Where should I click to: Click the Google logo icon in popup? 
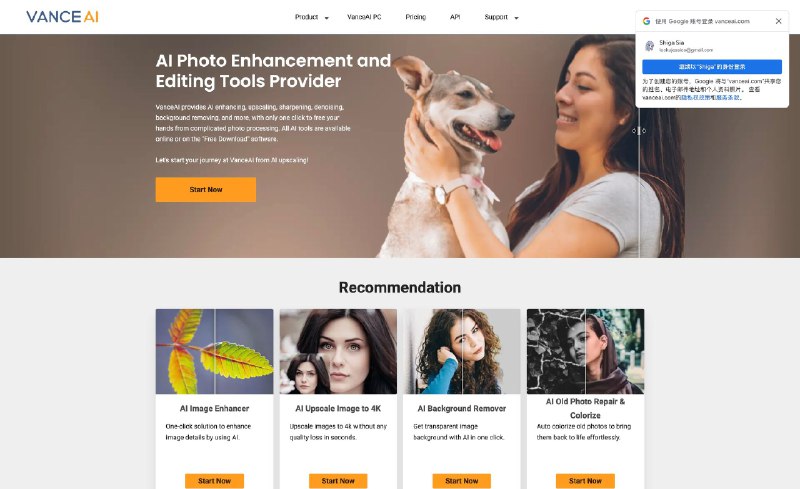tap(646, 21)
